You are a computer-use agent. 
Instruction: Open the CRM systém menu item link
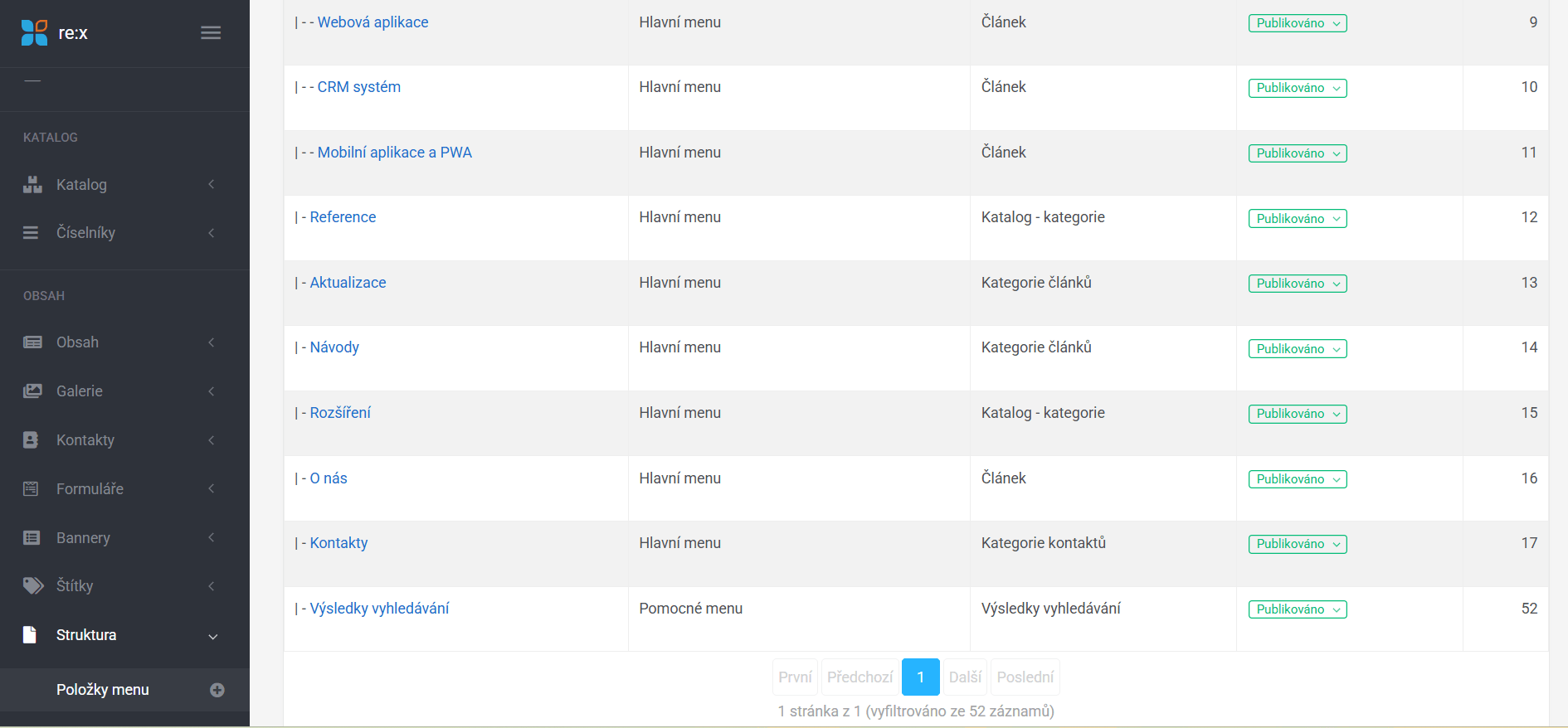pyautogui.click(x=358, y=87)
